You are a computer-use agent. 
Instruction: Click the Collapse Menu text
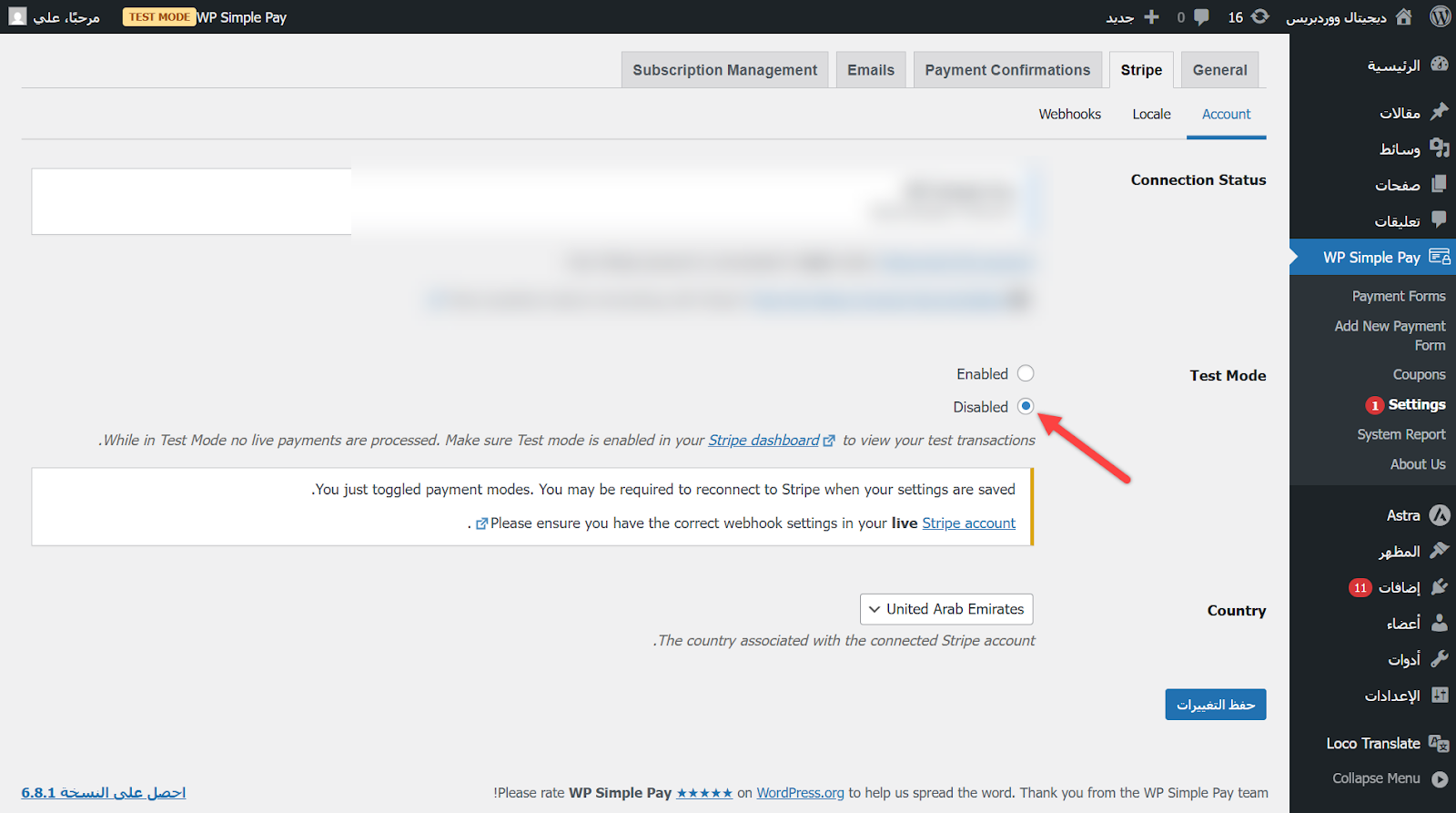point(1376,778)
